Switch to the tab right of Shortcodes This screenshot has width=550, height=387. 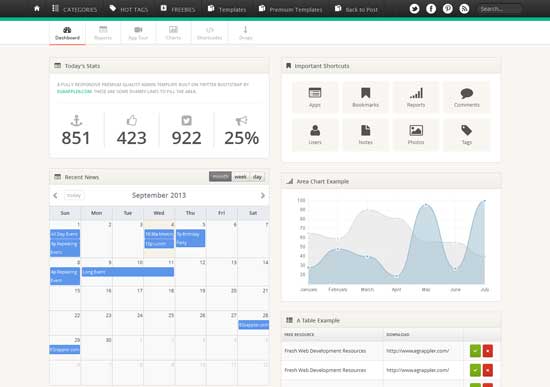pyautogui.click(x=246, y=33)
